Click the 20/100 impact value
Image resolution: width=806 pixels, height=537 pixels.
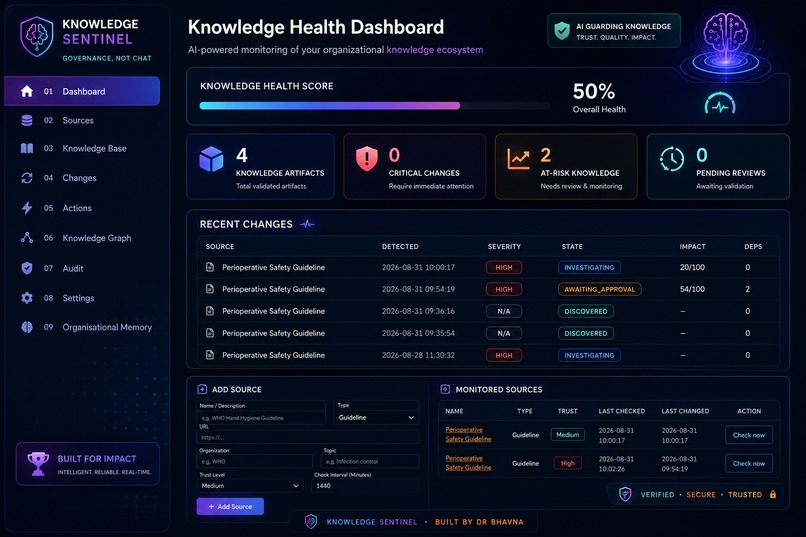692,267
